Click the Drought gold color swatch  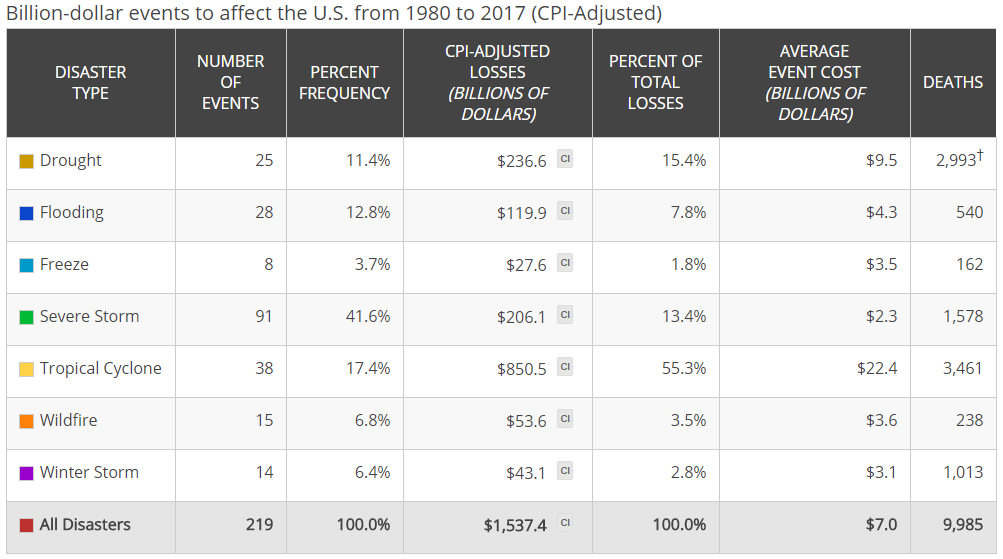point(27,161)
